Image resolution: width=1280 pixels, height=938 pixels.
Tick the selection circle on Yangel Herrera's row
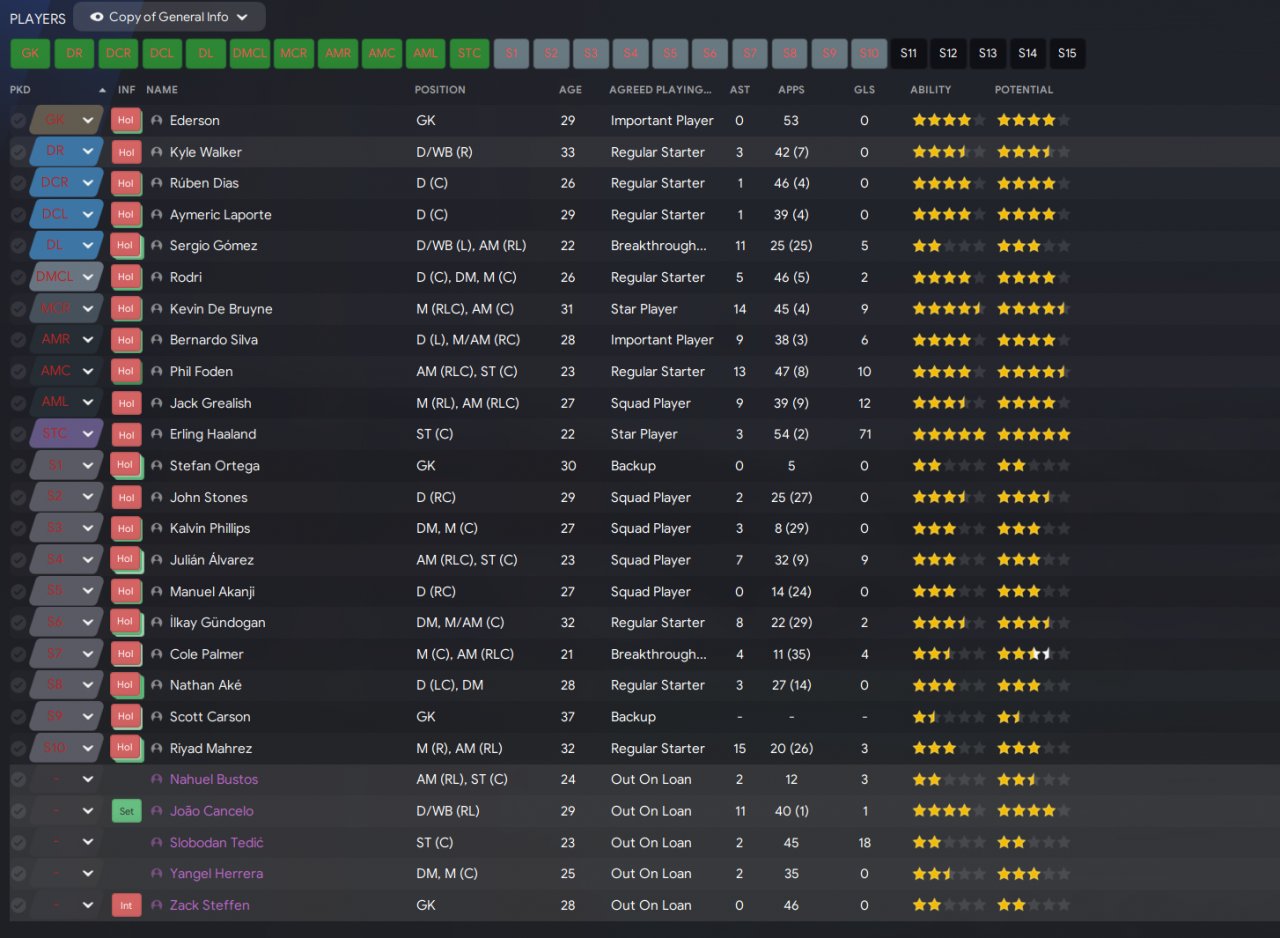(18, 874)
